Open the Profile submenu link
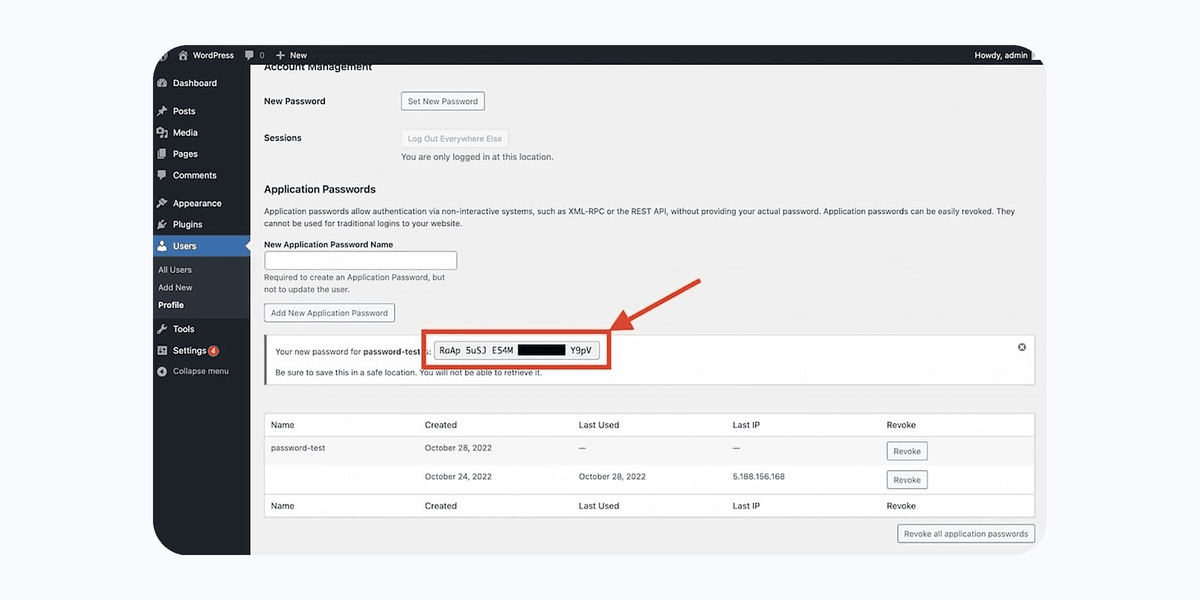Viewport: 1200px width, 600px height. [171, 305]
